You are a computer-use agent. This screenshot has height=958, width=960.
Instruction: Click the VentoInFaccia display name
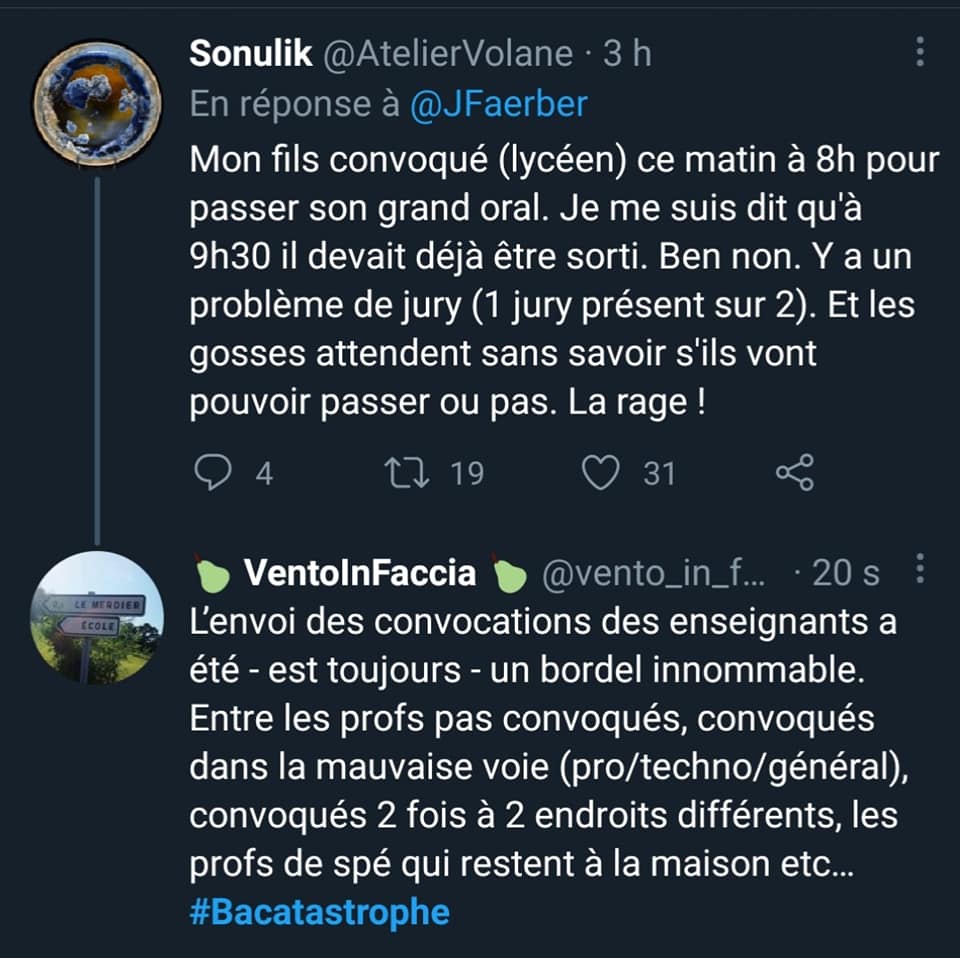(360, 573)
